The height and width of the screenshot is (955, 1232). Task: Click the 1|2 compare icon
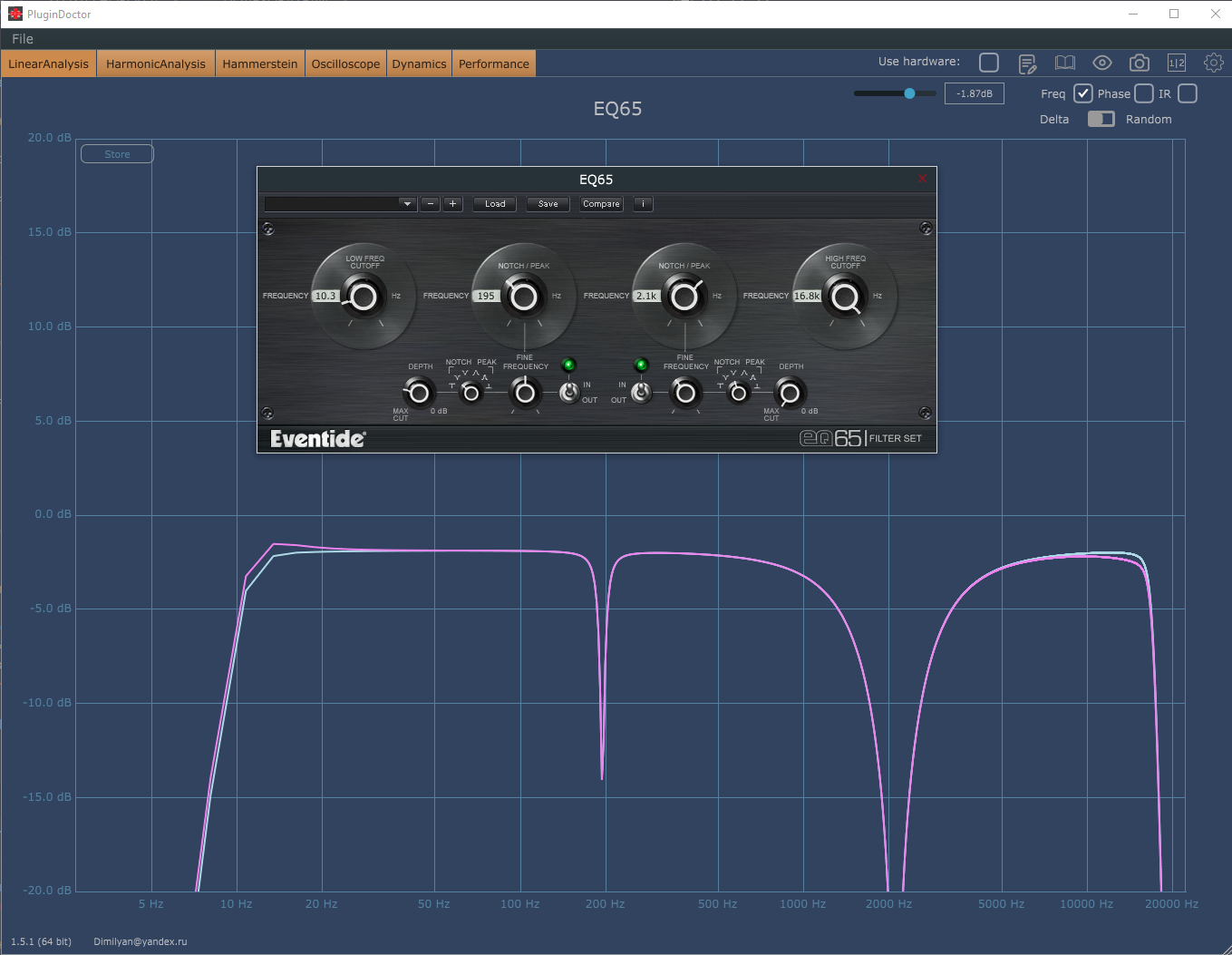pyautogui.click(x=1177, y=63)
